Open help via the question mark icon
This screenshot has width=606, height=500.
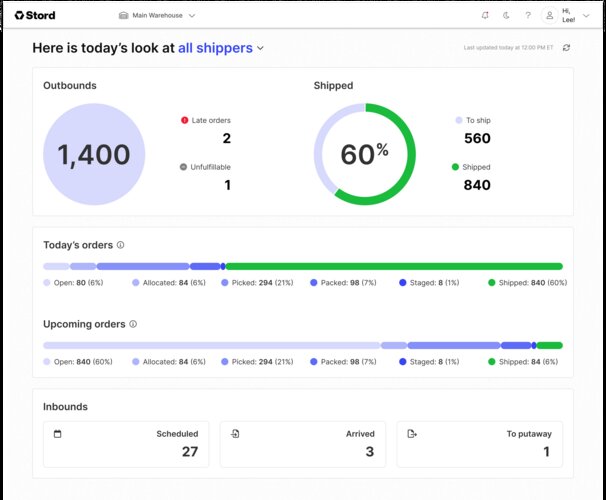point(528,16)
